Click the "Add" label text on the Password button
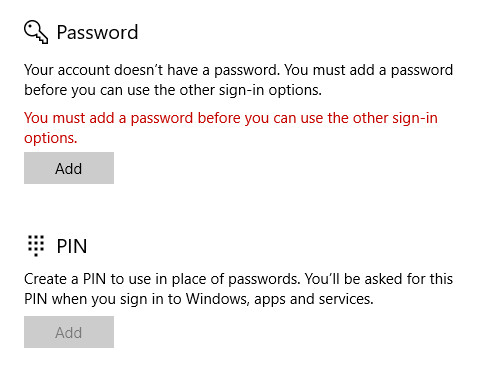Viewport: 487px width, 368px height. (x=69, y=169)
